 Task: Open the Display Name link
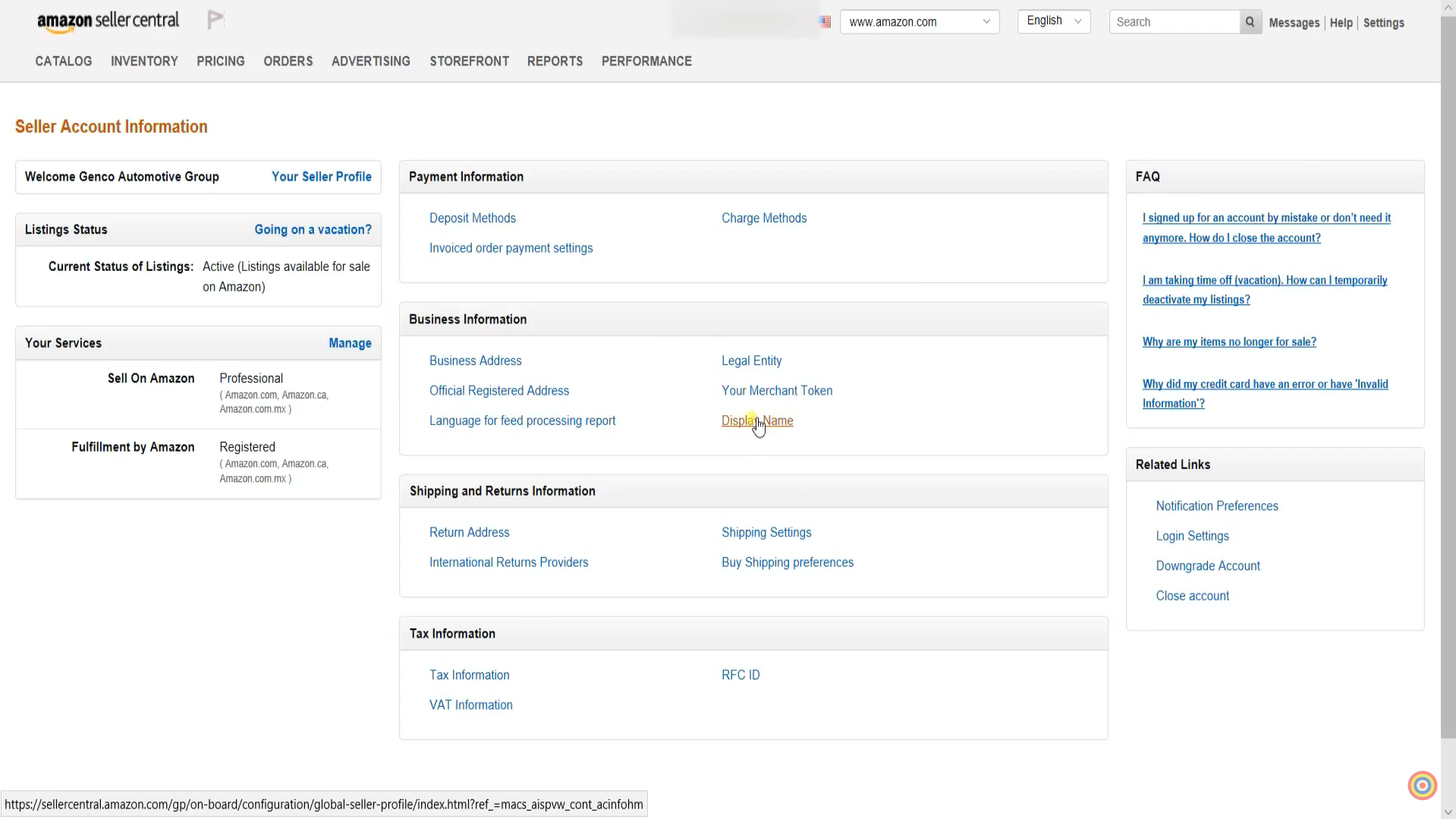(757, 421)
